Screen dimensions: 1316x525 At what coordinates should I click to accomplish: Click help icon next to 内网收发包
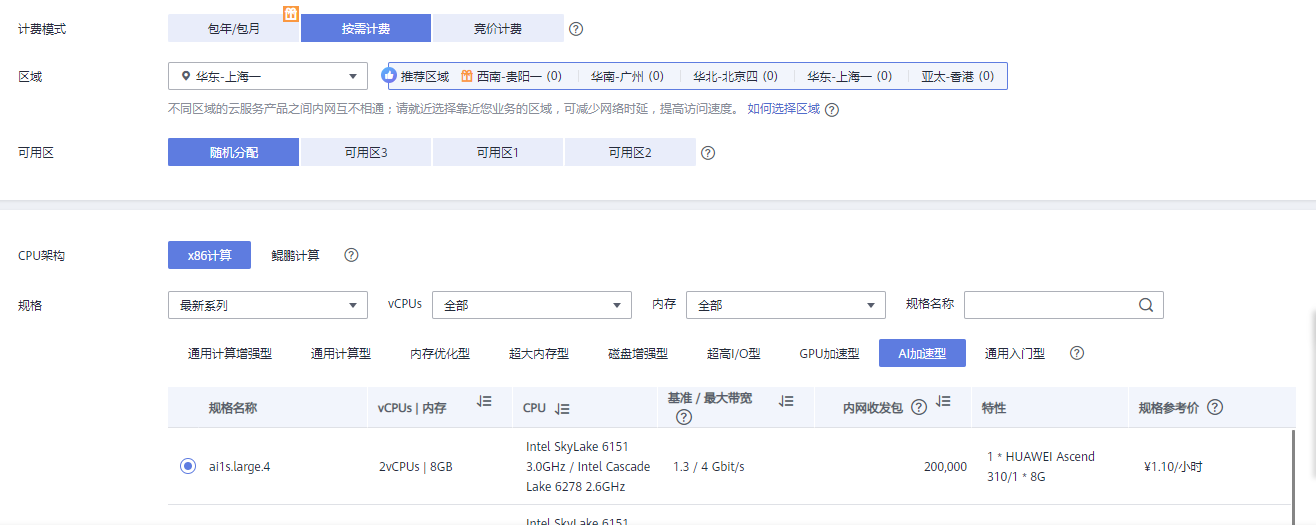pyautogui.click(x=918, y=407)
